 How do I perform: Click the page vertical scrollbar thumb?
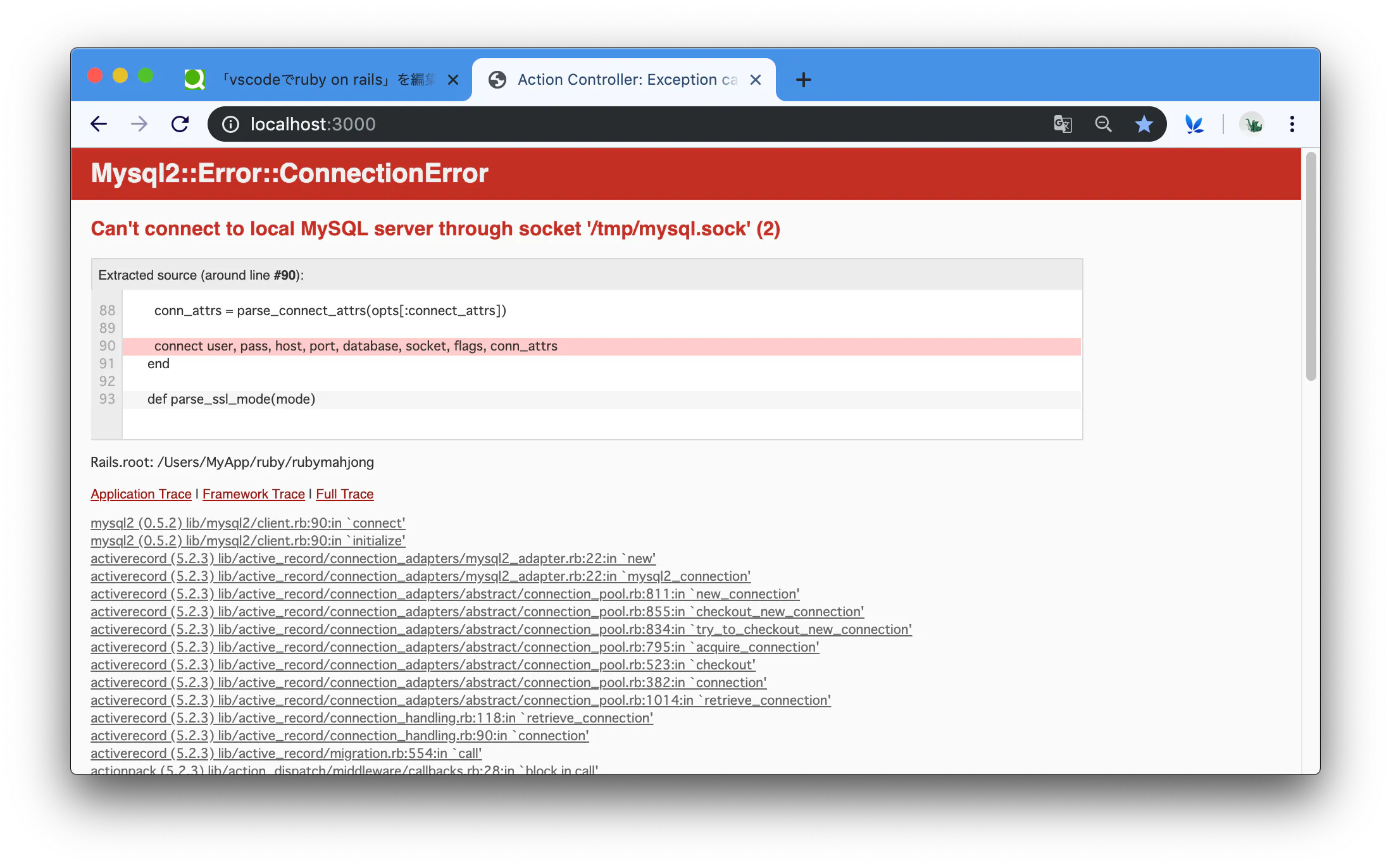click(x=1311, y=266)
